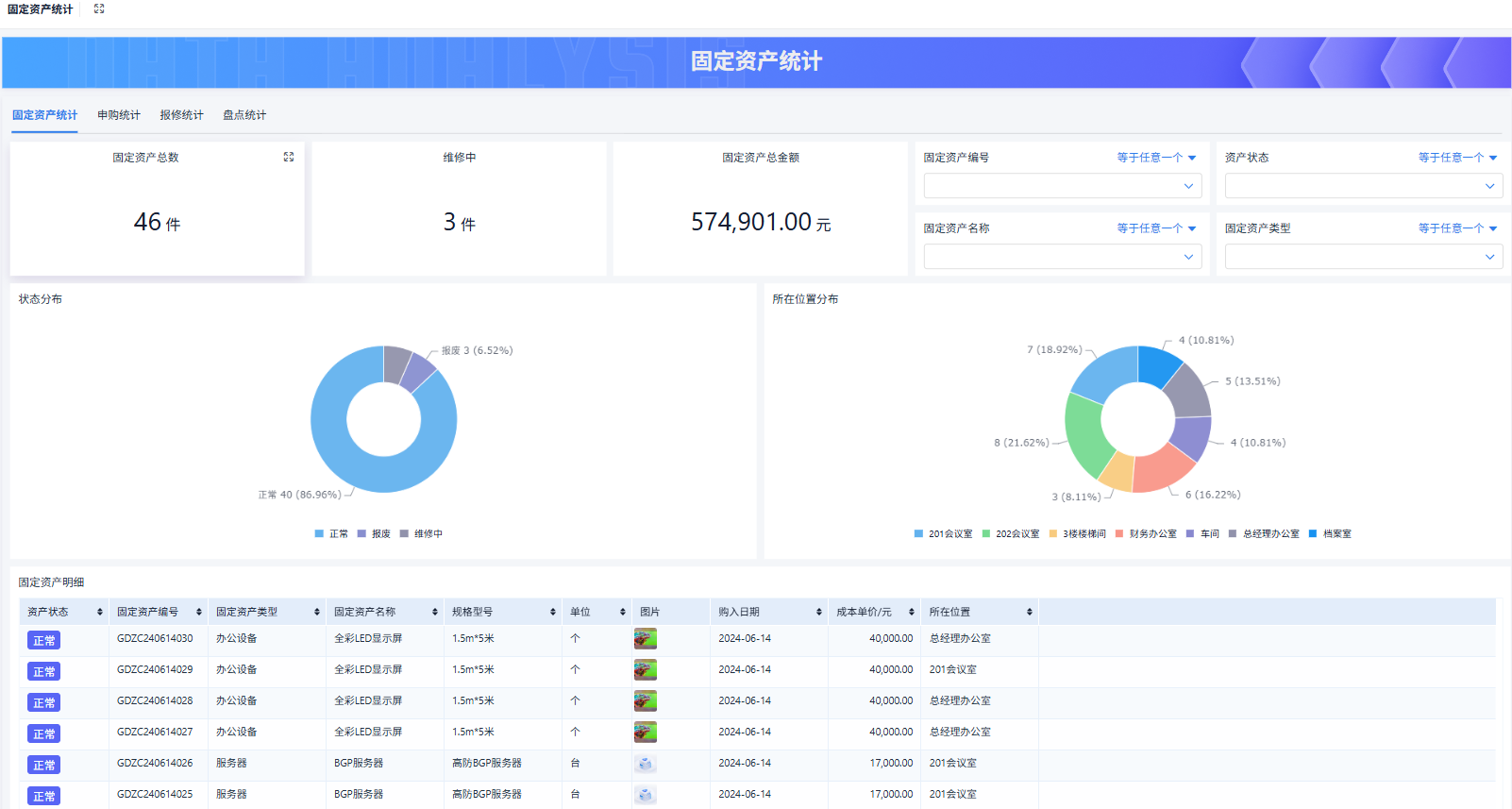The height and width of the screenshot is (809, 1512).
Task: Sort table by 资产状态 column sort icon
Action: coord(100,612)
